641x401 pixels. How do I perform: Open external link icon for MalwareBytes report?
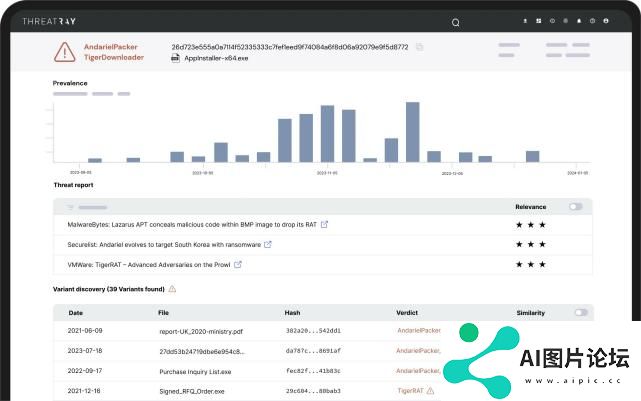click(324, 224)
